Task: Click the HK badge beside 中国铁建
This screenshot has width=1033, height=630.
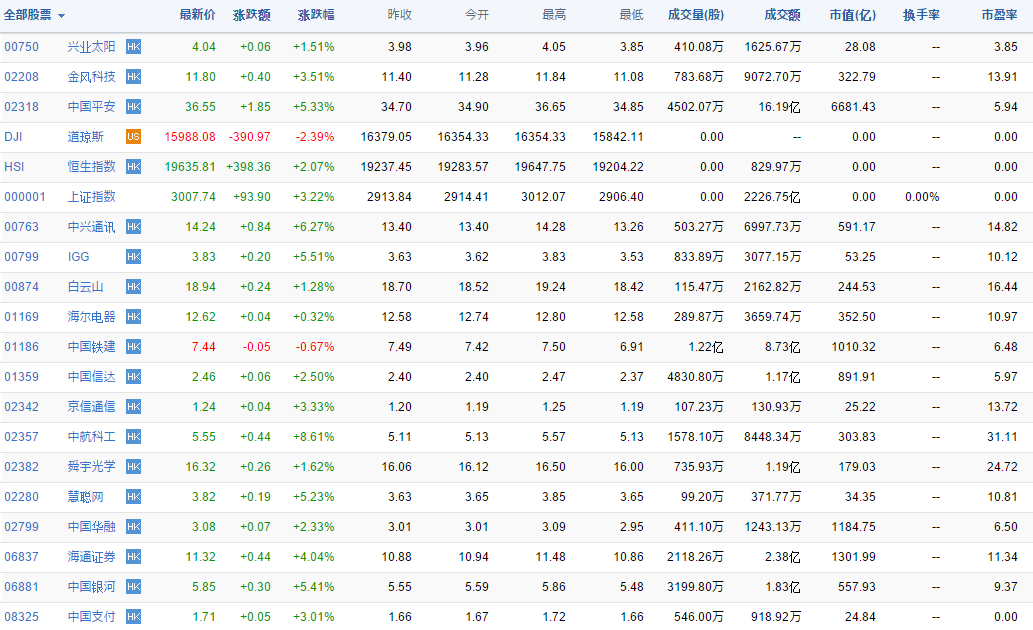Action: [x=133, y=347]
